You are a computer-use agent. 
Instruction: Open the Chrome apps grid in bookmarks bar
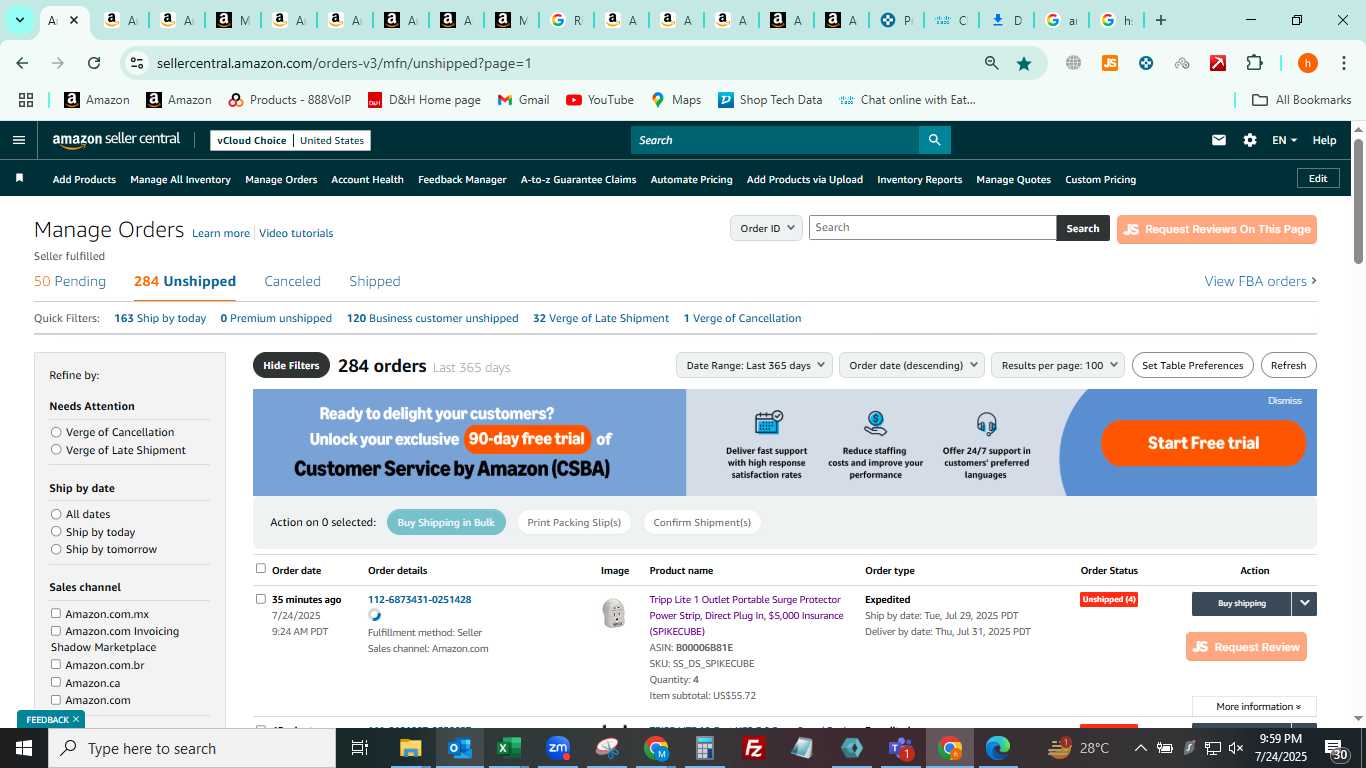(26, 100)
